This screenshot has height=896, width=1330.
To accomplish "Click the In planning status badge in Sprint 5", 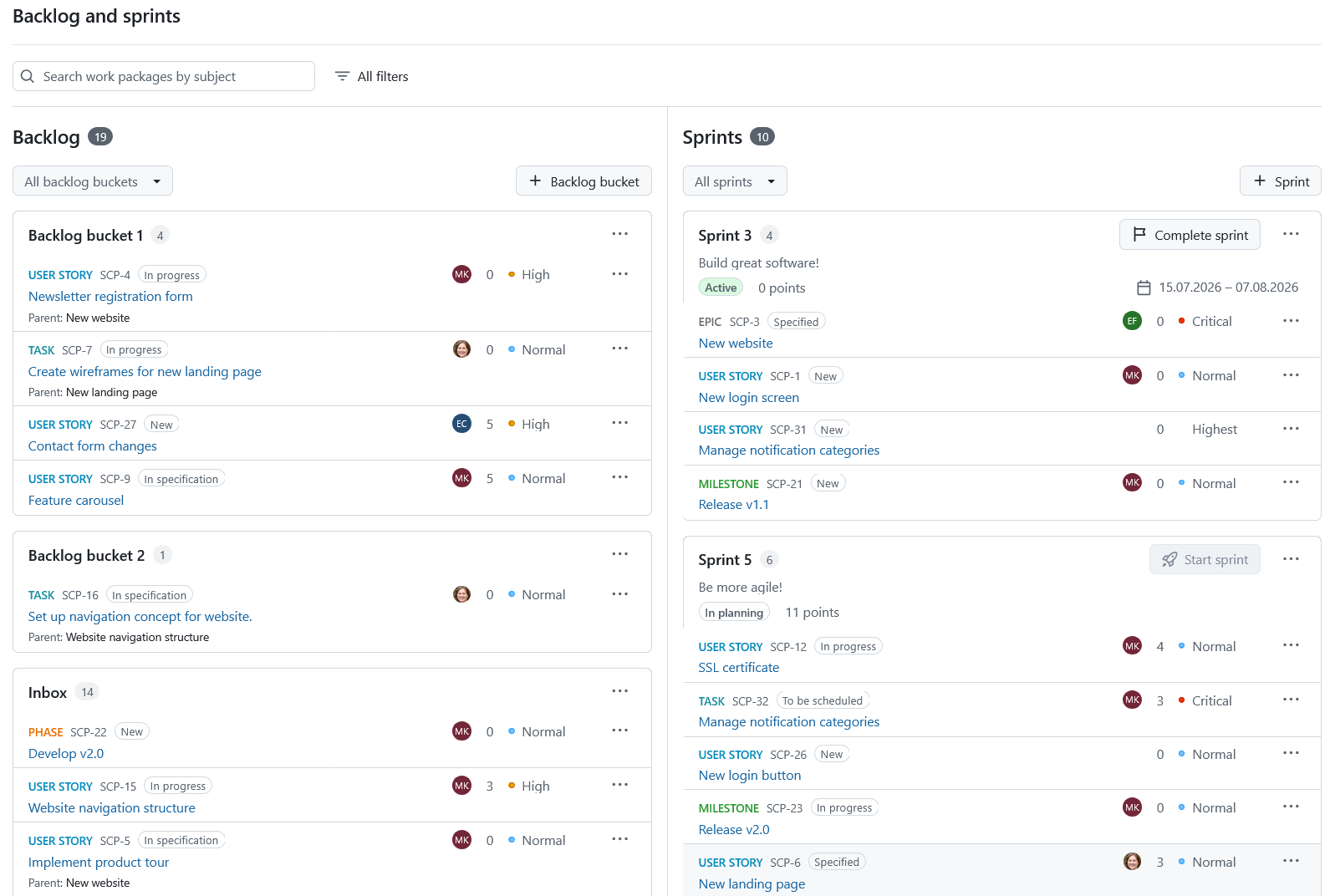I will click(x=734, y=613).
